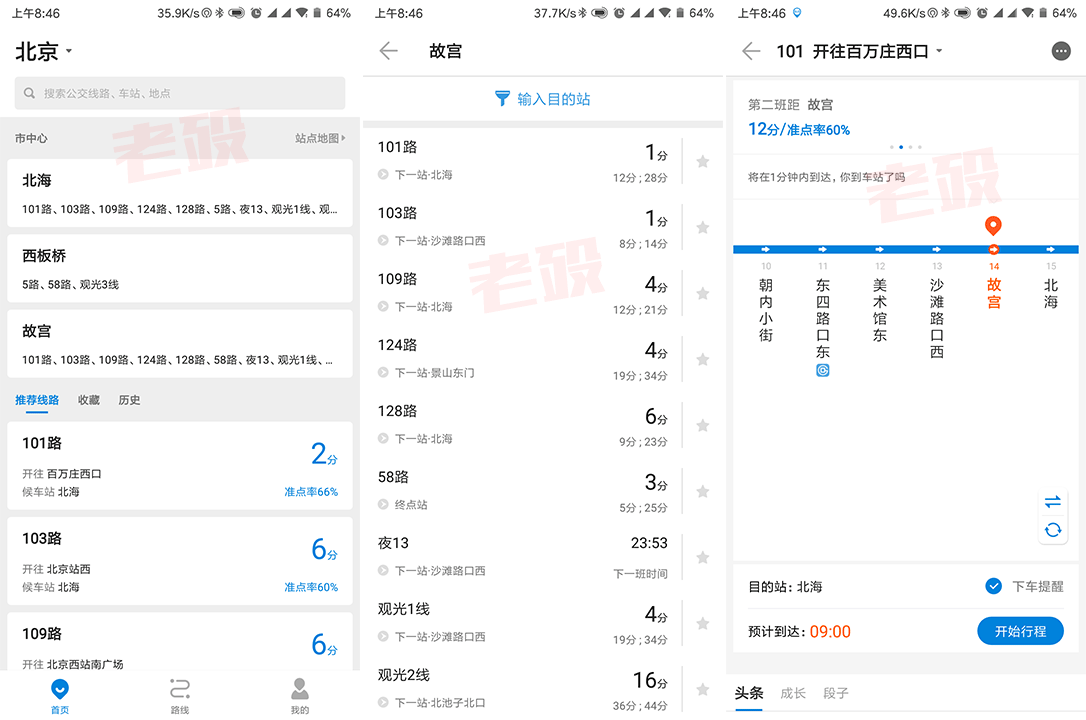
Task: Open direction dropdown next to 开往百万庄西口
Action: pyautogui.click(x=939, y=51)
